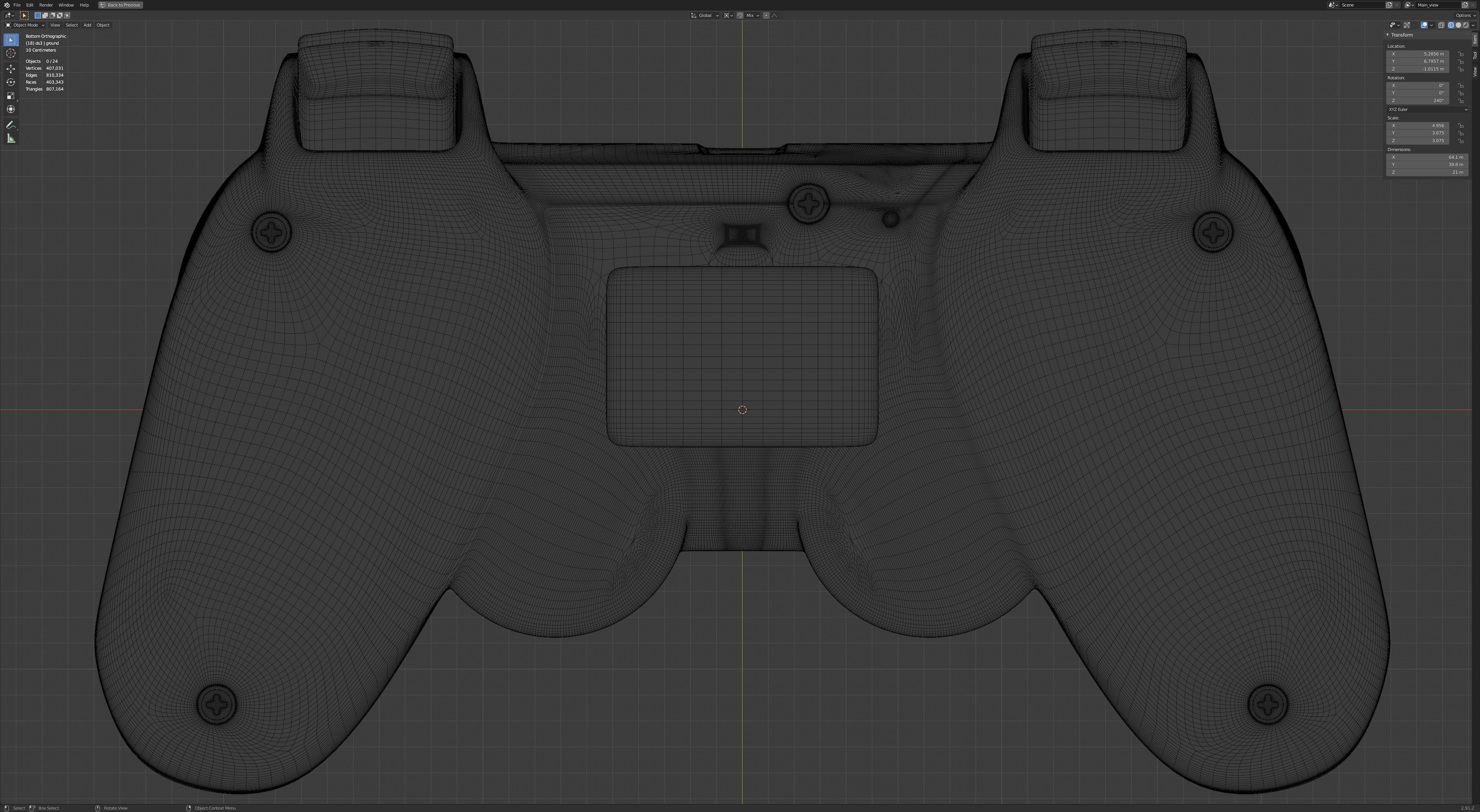Adjust the Scale X value field
Viewport: 1480px width, 812px height.
click(x=1418, y=125)
